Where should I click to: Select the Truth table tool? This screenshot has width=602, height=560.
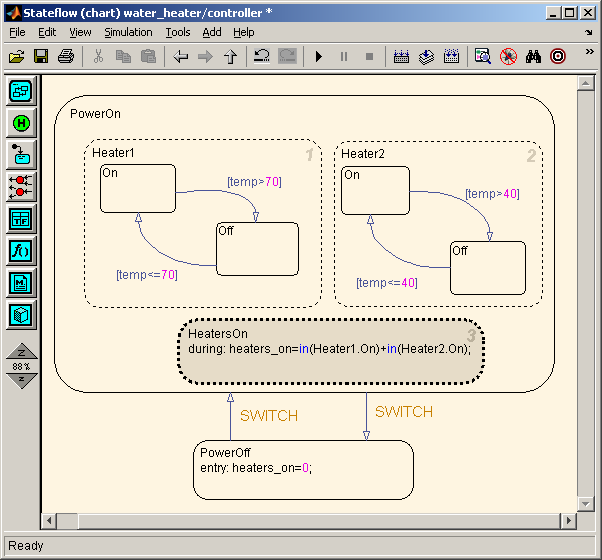click(x=21, y=219)
